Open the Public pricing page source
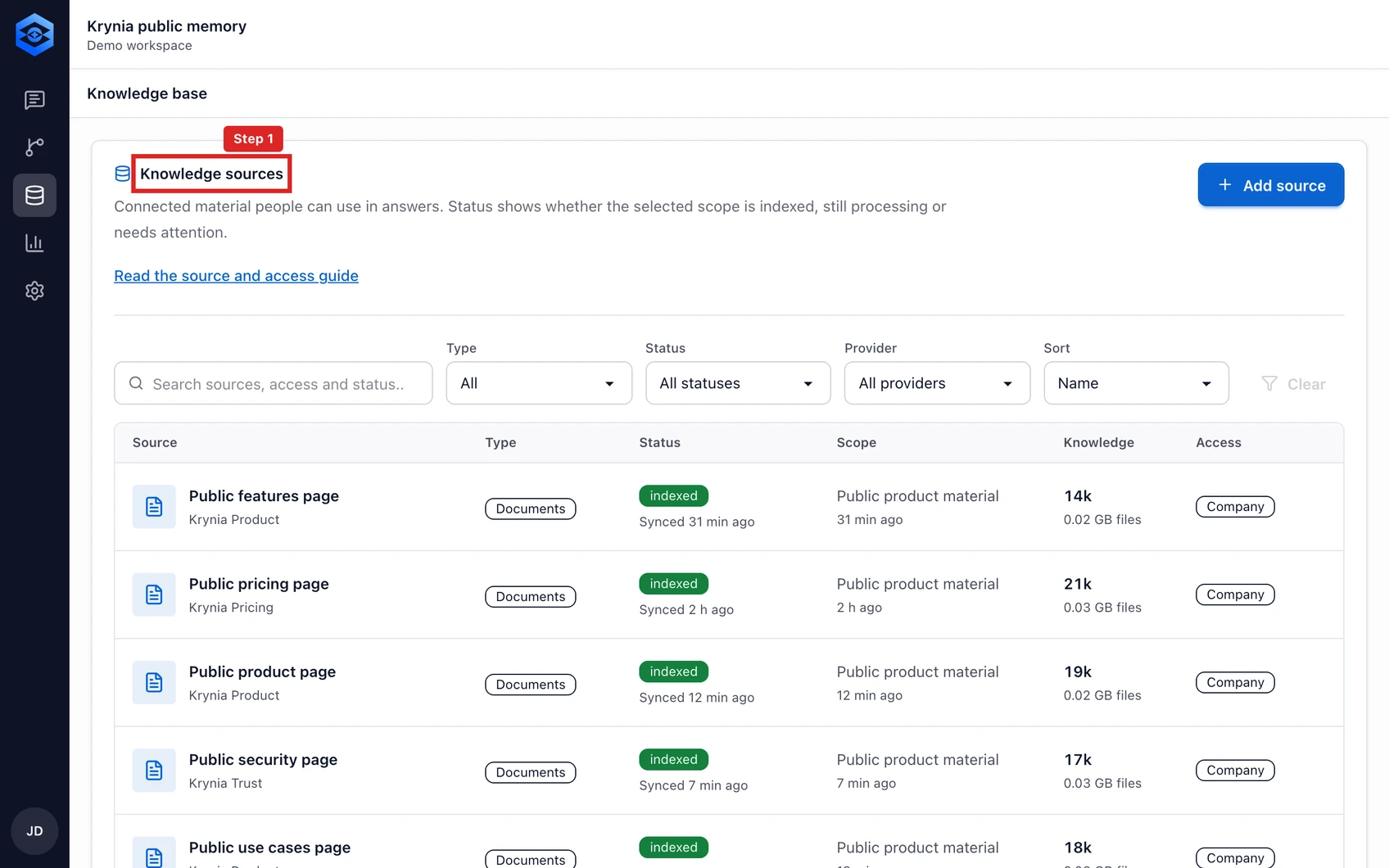This screenshot has height=868, width=1389. coord(259,584)
